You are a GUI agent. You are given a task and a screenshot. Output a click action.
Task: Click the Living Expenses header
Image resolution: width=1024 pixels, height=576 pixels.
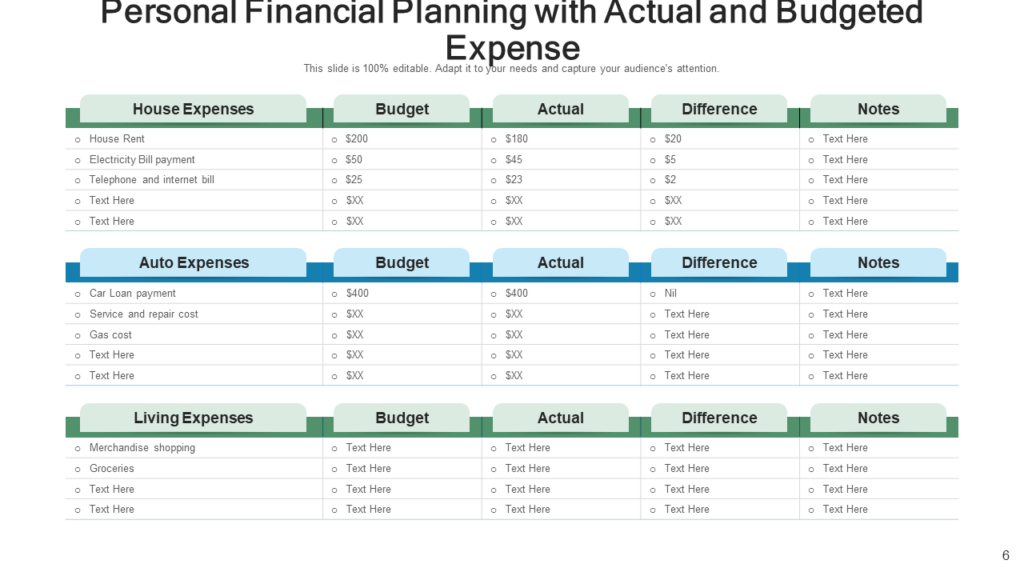click(193, 418)
